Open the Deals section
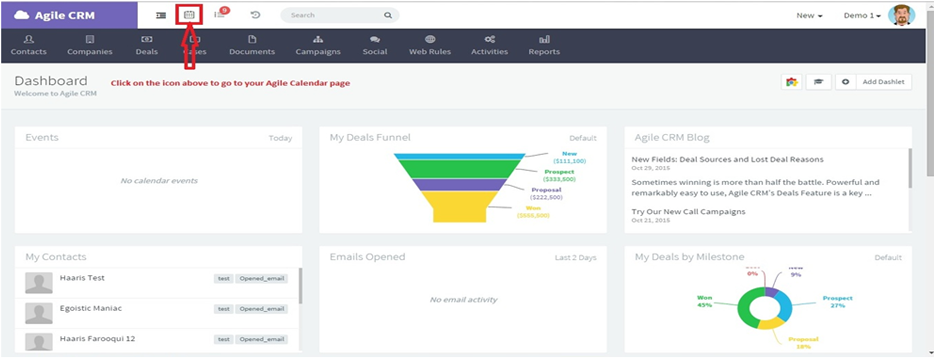The height and width of the screenshot is (362, 936). pyautogui.click(x=146, y=45)
